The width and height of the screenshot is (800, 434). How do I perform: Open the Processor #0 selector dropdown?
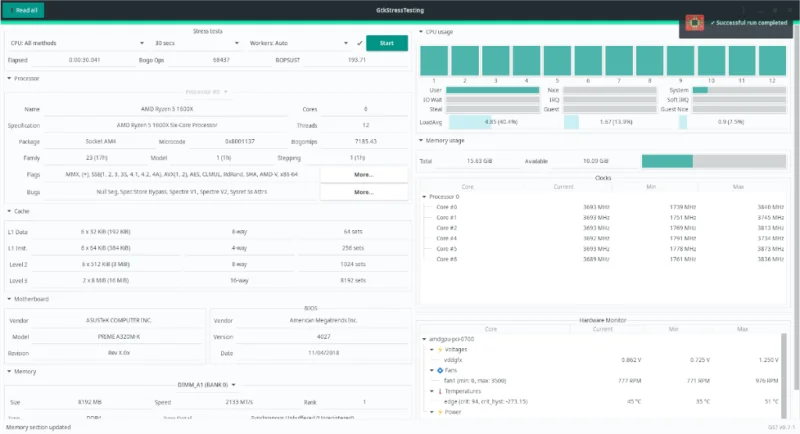(x=207, y=92)
